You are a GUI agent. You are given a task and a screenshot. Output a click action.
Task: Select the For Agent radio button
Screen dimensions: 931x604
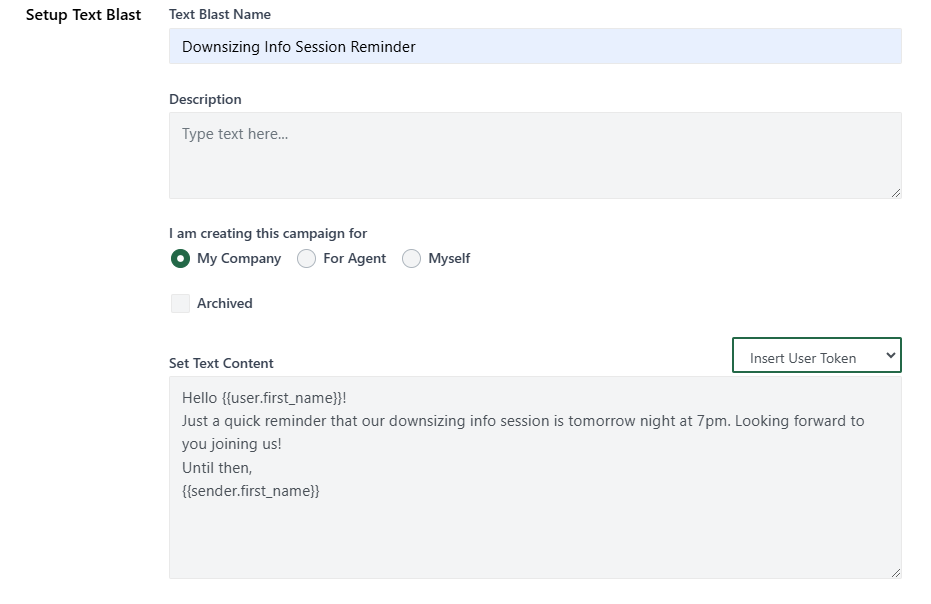point(306,258)
